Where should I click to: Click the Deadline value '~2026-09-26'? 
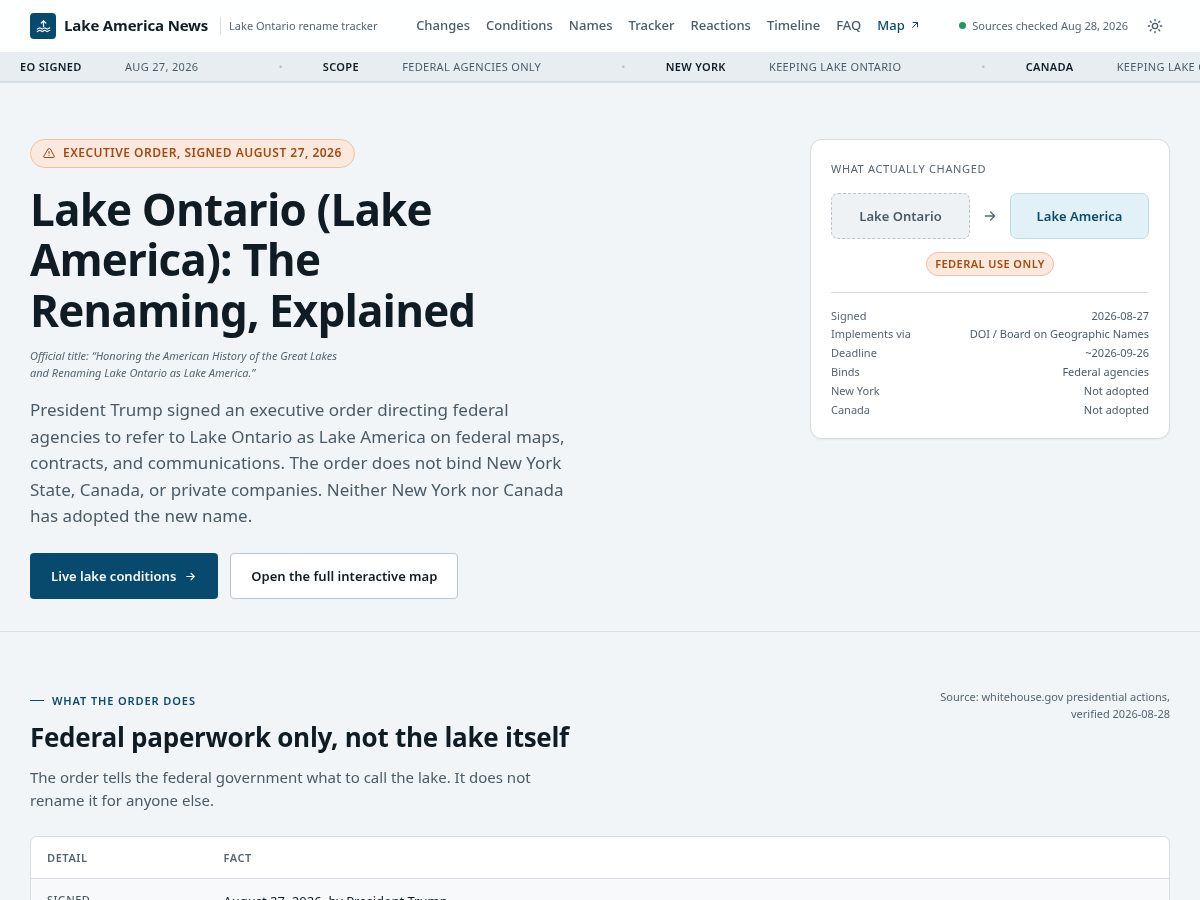click(1117, 353)
